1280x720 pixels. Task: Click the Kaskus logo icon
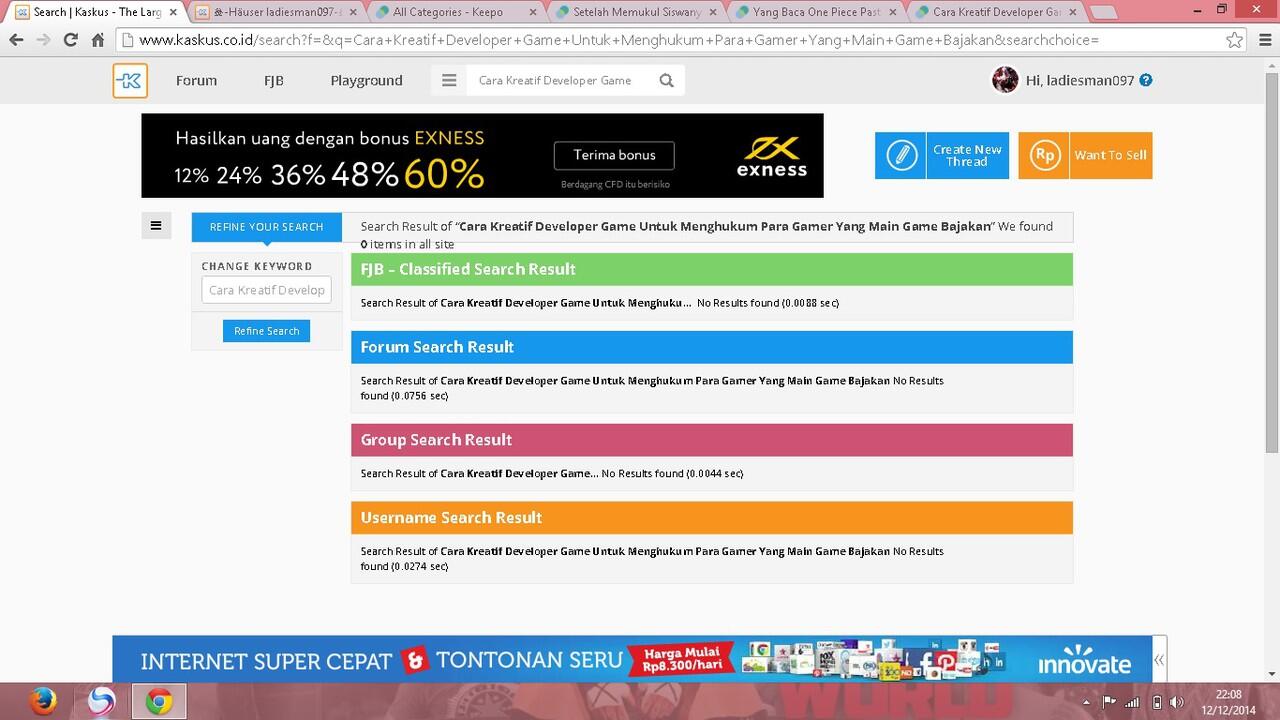pos(130,81)
